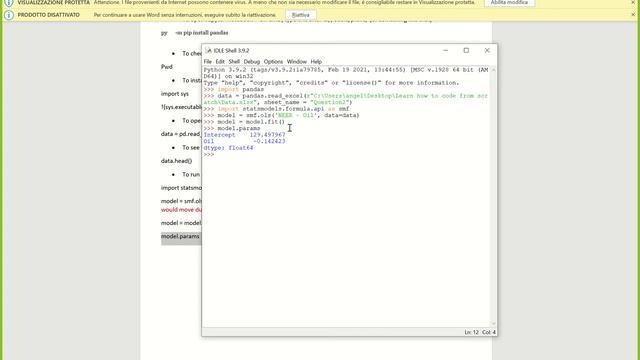Open the Debug menu in IDLE Shell
640x360 pixels.
pyautogui.click(x=251, y=62)
